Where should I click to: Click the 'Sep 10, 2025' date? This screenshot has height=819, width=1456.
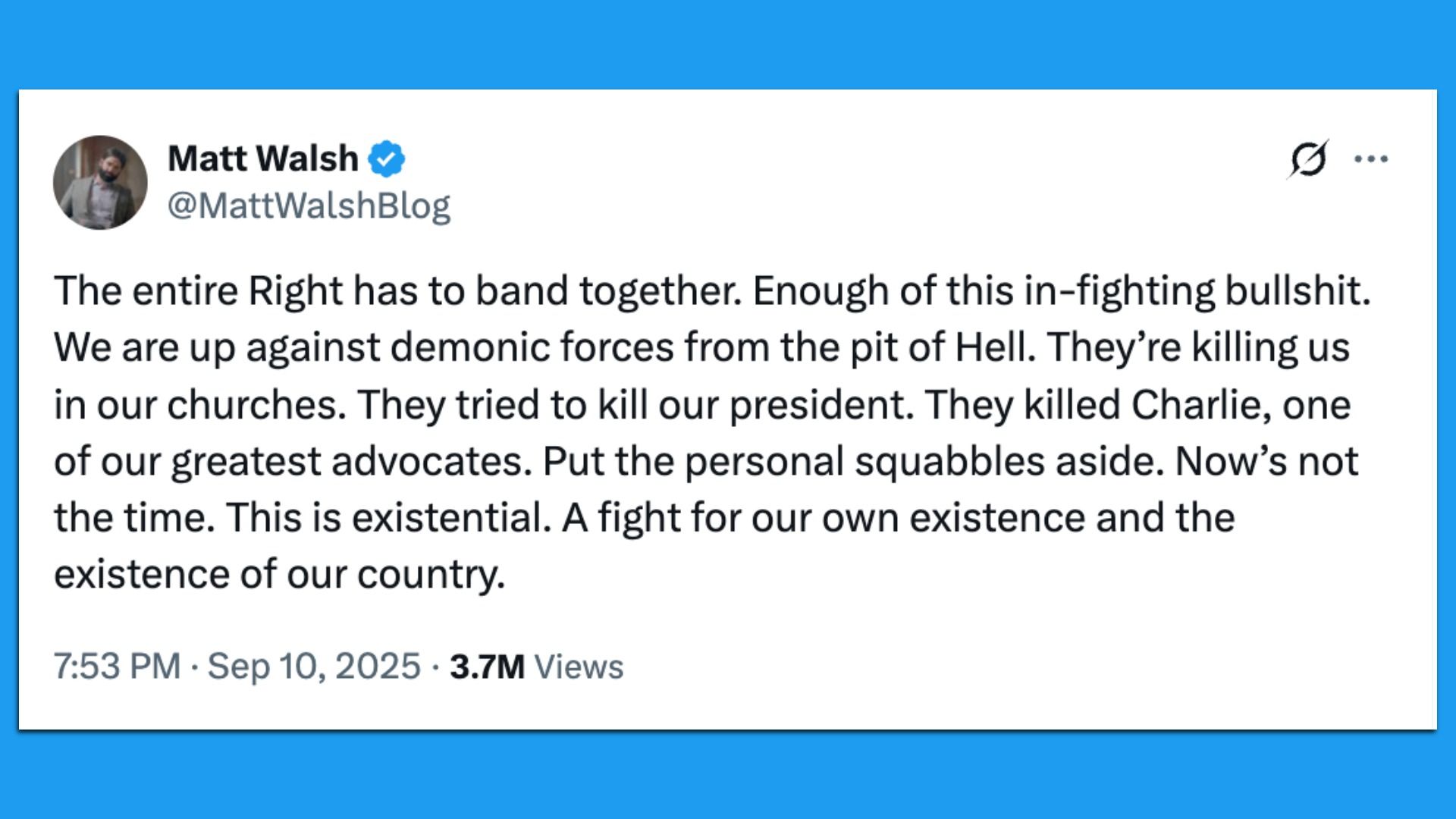tap(314, 667)
